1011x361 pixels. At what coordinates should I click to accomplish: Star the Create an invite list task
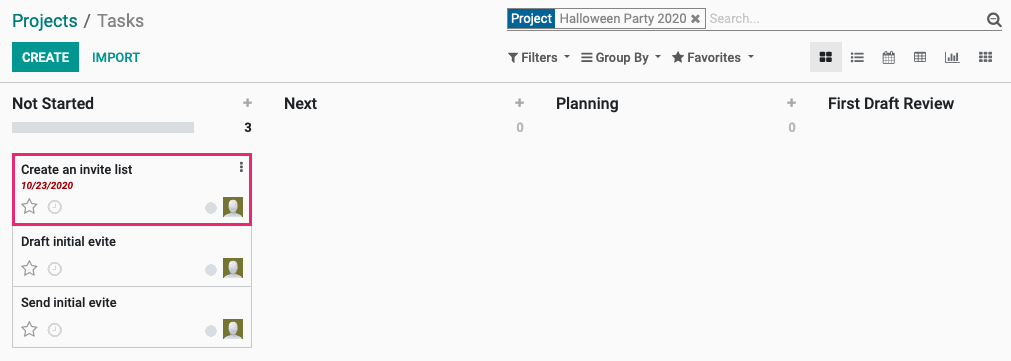click(30, 207)
